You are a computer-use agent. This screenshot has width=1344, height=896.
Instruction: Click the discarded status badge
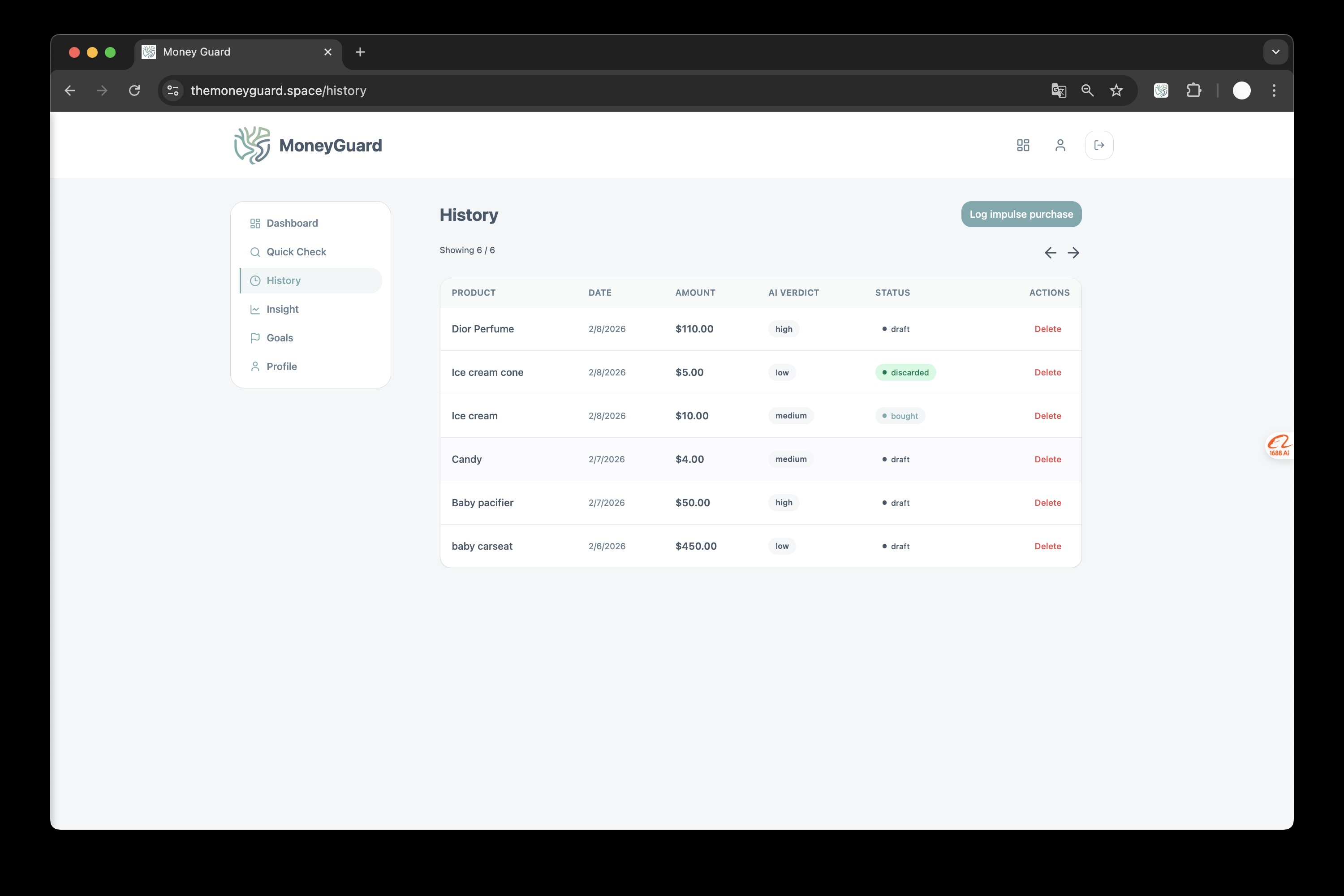pyautogui.click(x=905, y=373)
